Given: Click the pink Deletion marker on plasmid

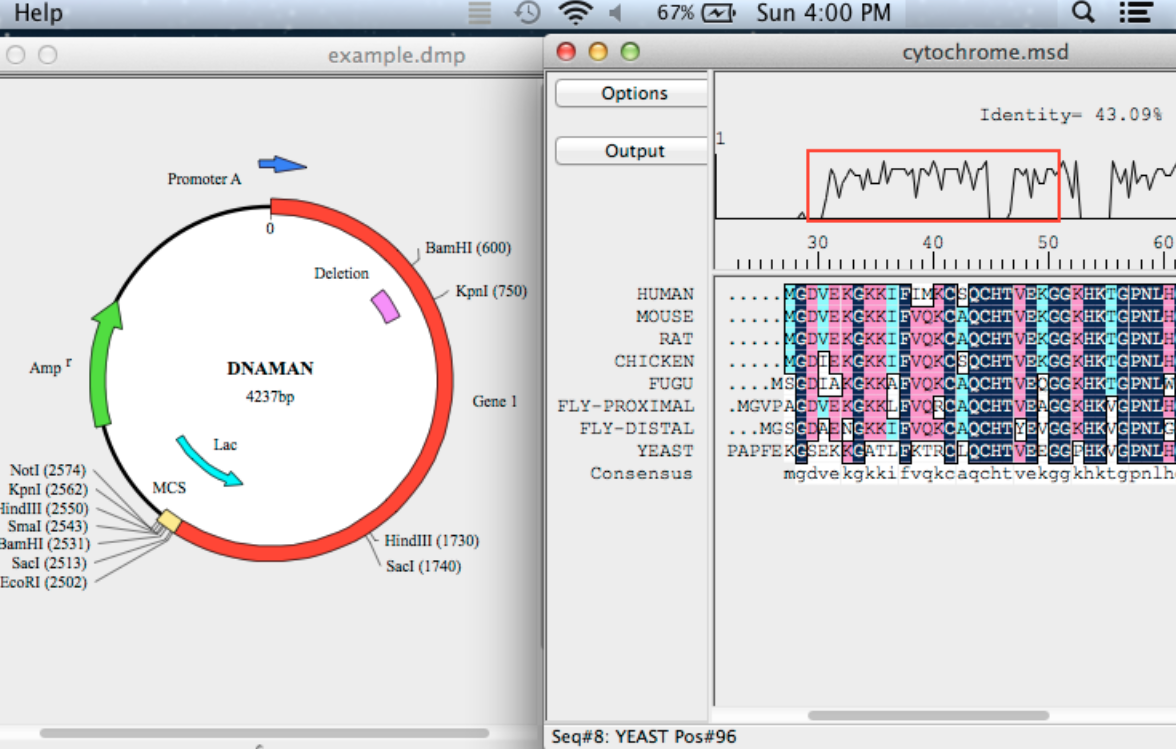Looking at the screenshot, I should coord(386,306).
